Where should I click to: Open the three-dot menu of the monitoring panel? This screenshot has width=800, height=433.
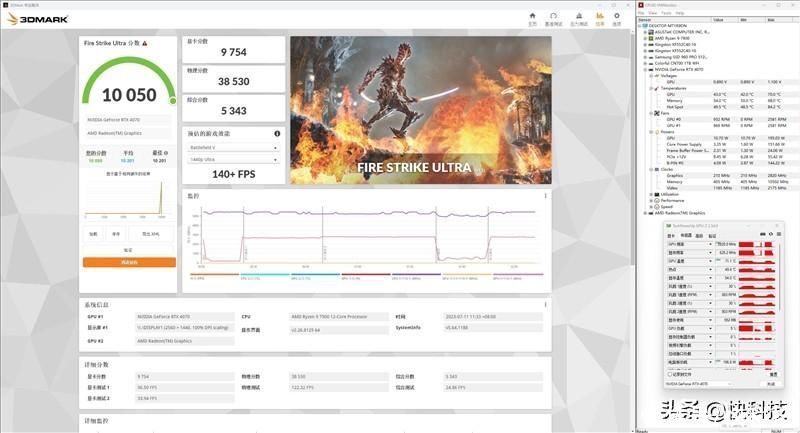[x=545, y=196]
